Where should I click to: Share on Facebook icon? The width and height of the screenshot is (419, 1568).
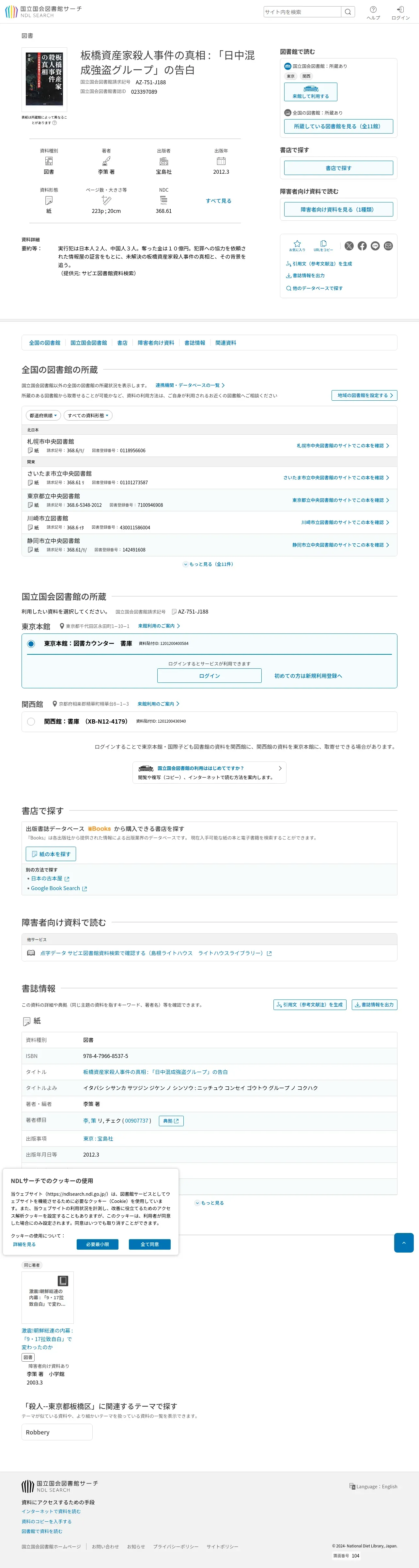point(362,246)
